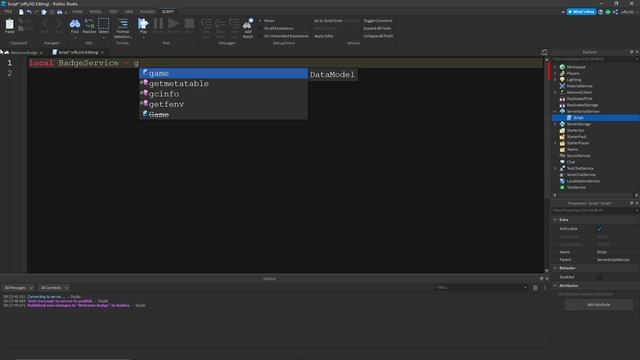640x360 pixels.
Task: Expand the Workspace tree node arrow
Action: (555, 67)
